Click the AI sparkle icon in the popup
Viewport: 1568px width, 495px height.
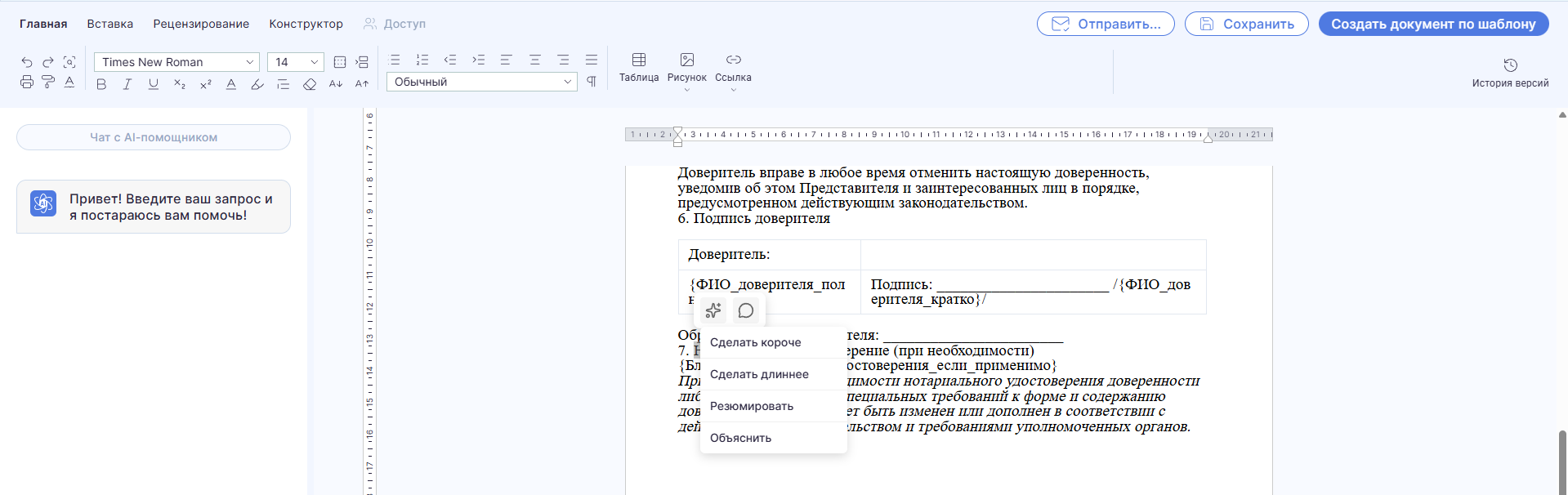pos(713,310)
